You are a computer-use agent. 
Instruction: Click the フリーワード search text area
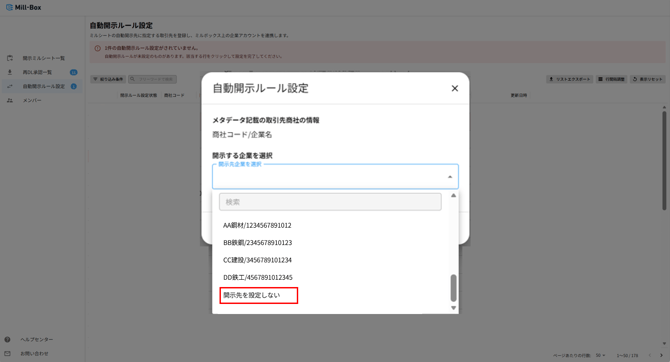156,79
